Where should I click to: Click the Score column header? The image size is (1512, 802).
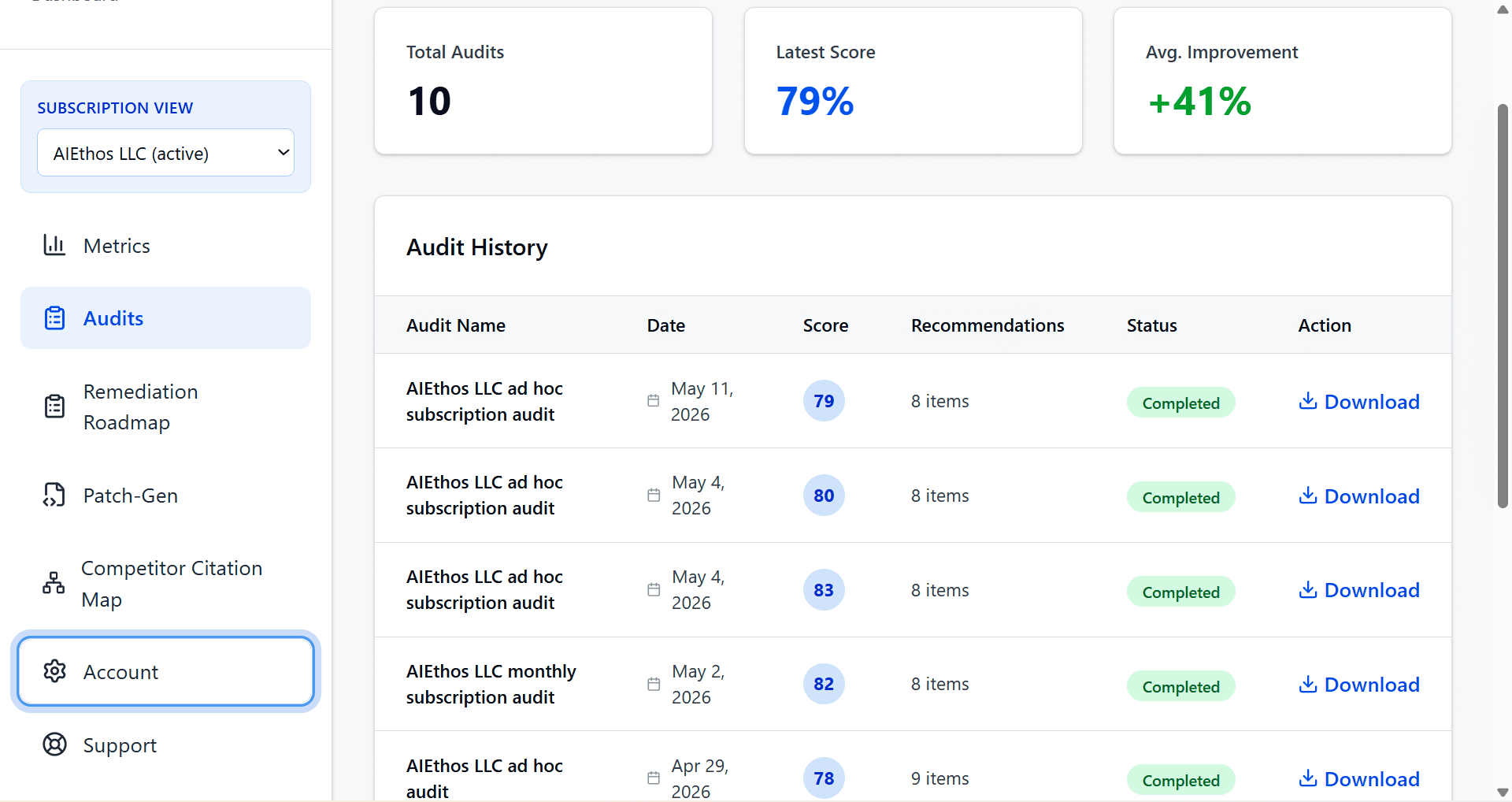(x=825, y=325)
